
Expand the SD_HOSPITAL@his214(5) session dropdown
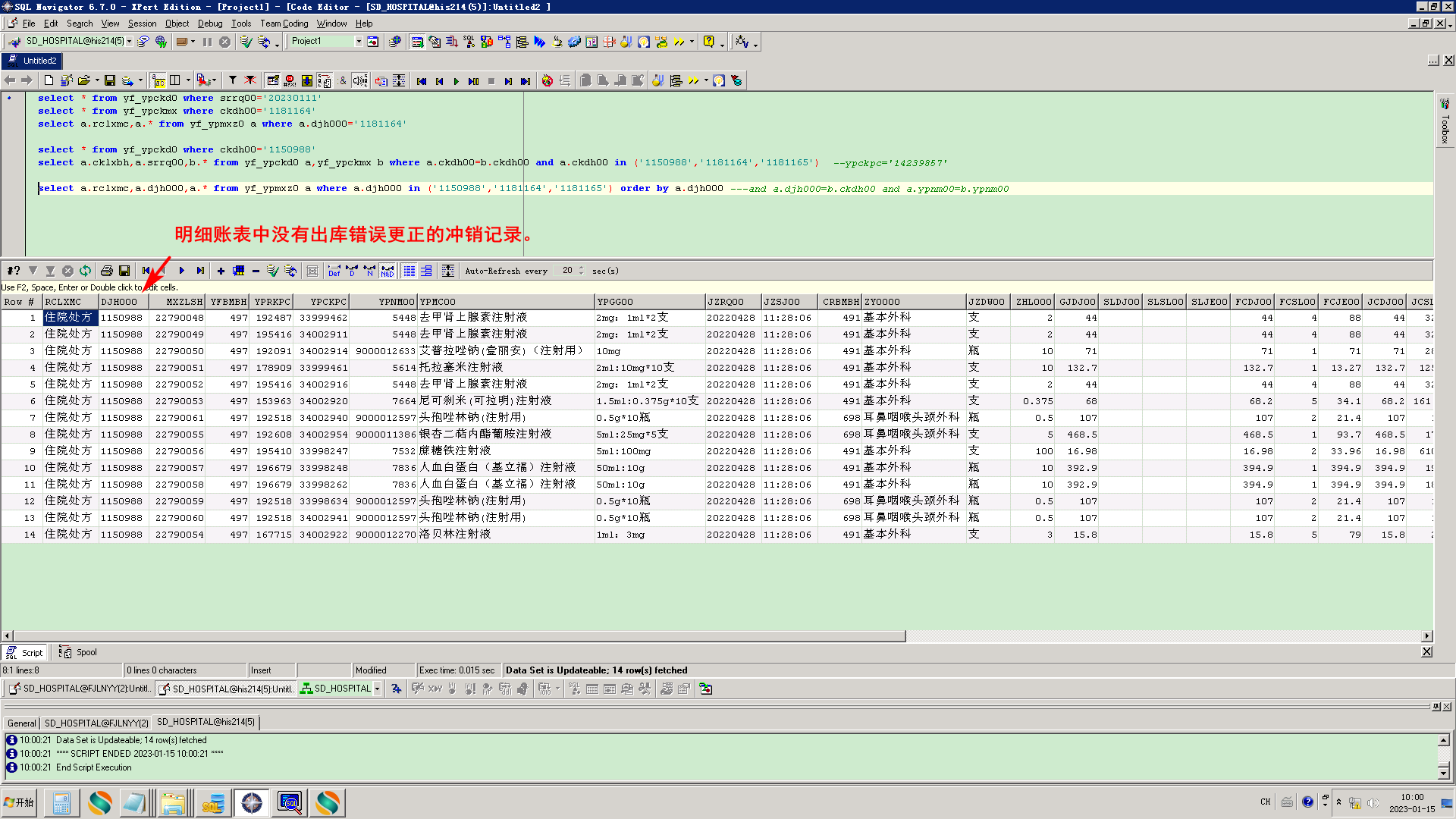130,42
